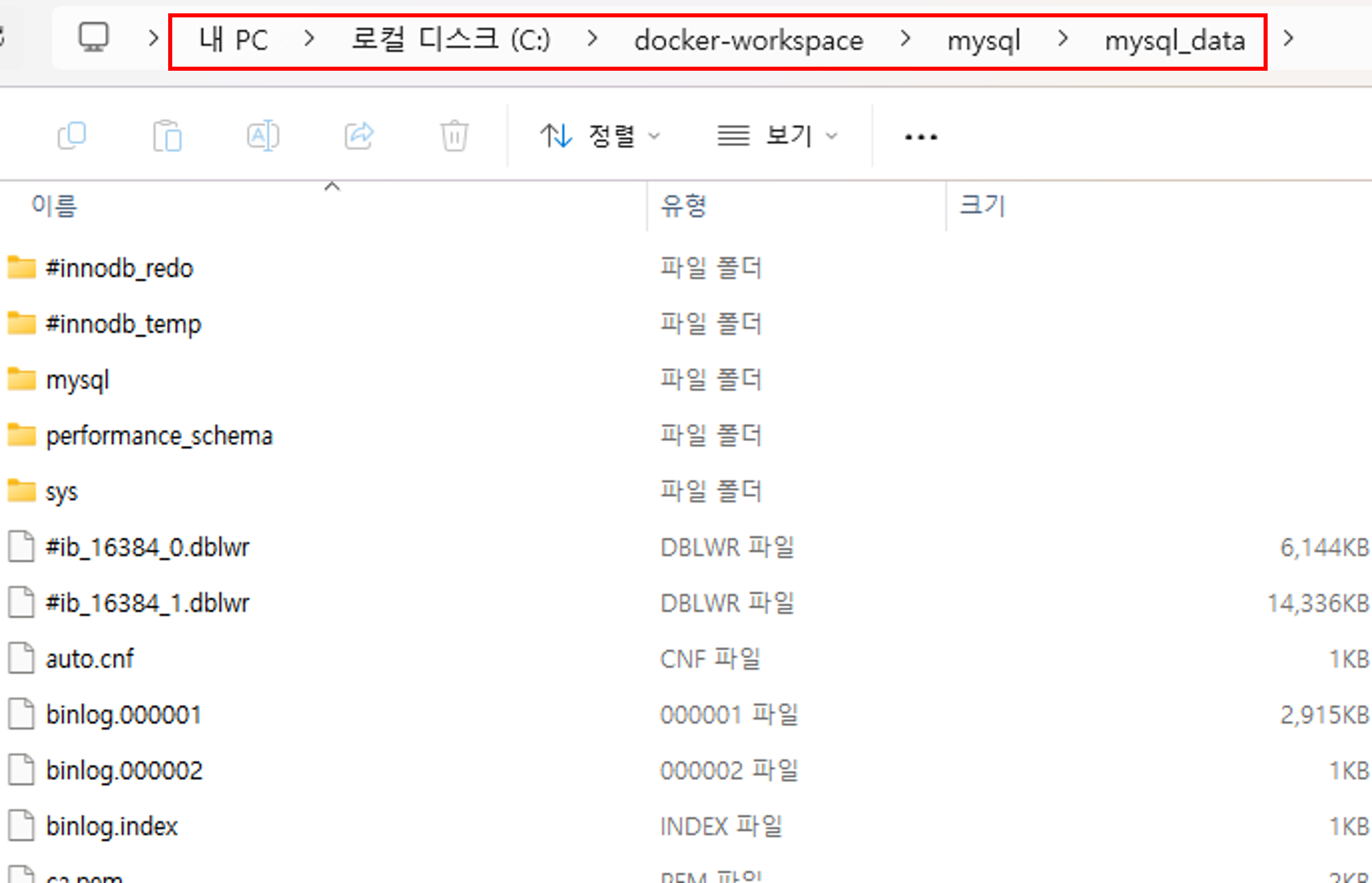Toggle sort order on the 이름 column header

(55, 206)
